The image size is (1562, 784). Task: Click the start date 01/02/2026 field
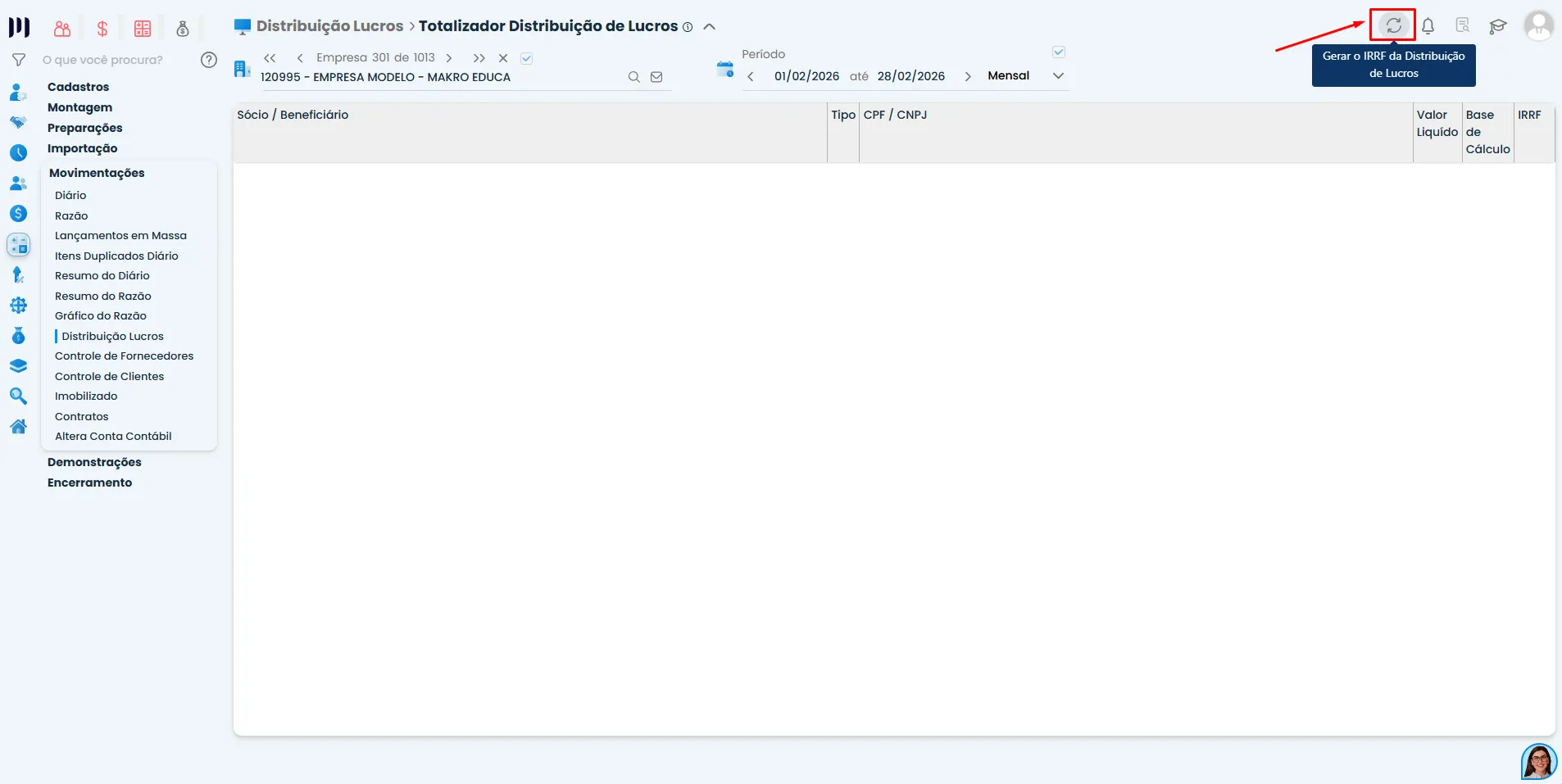point(806,76)
